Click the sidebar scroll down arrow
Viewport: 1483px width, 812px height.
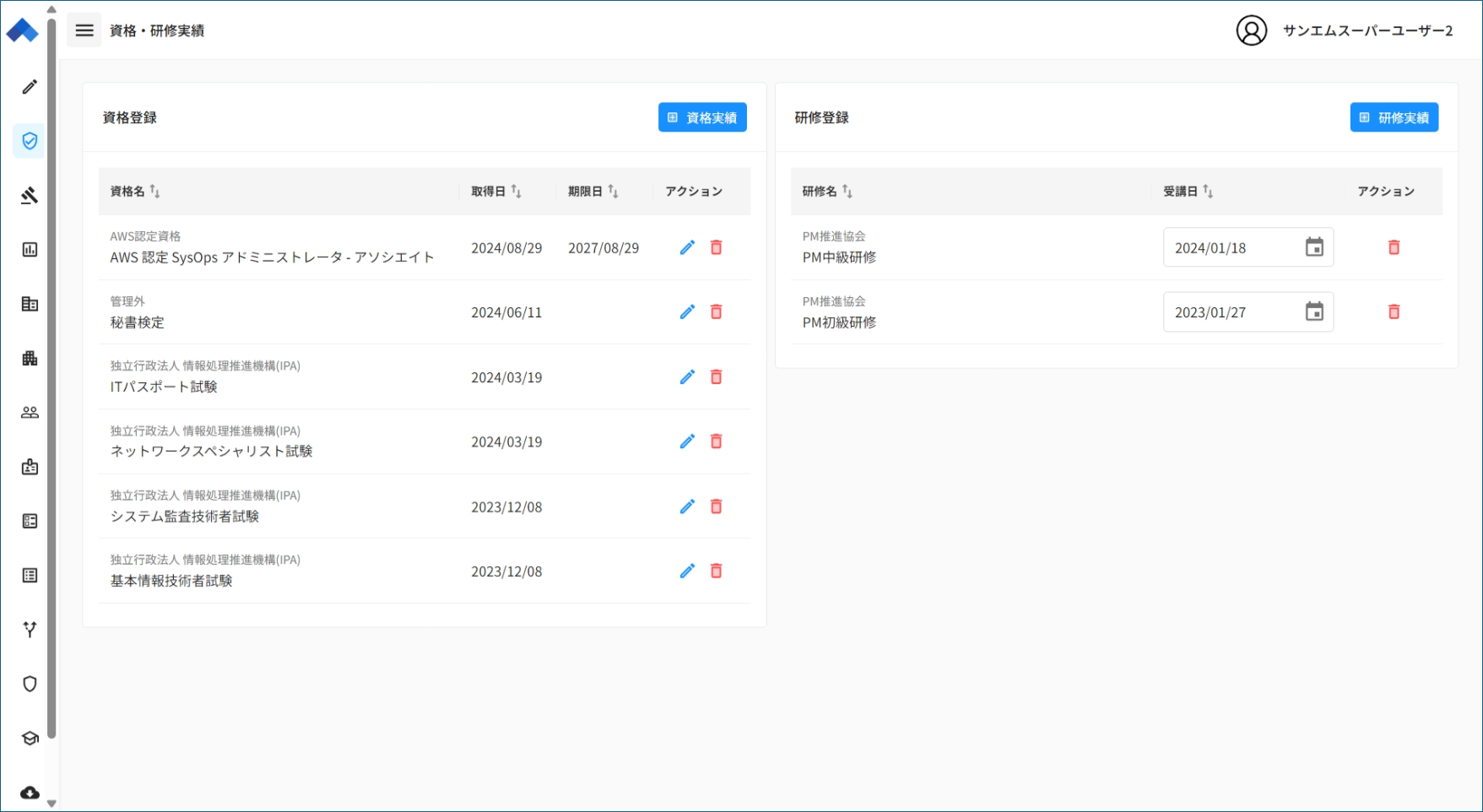[51, 804]
